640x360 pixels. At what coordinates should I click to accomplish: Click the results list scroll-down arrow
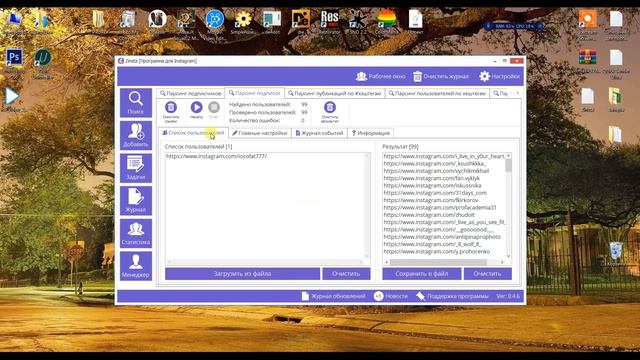point(509,256)
